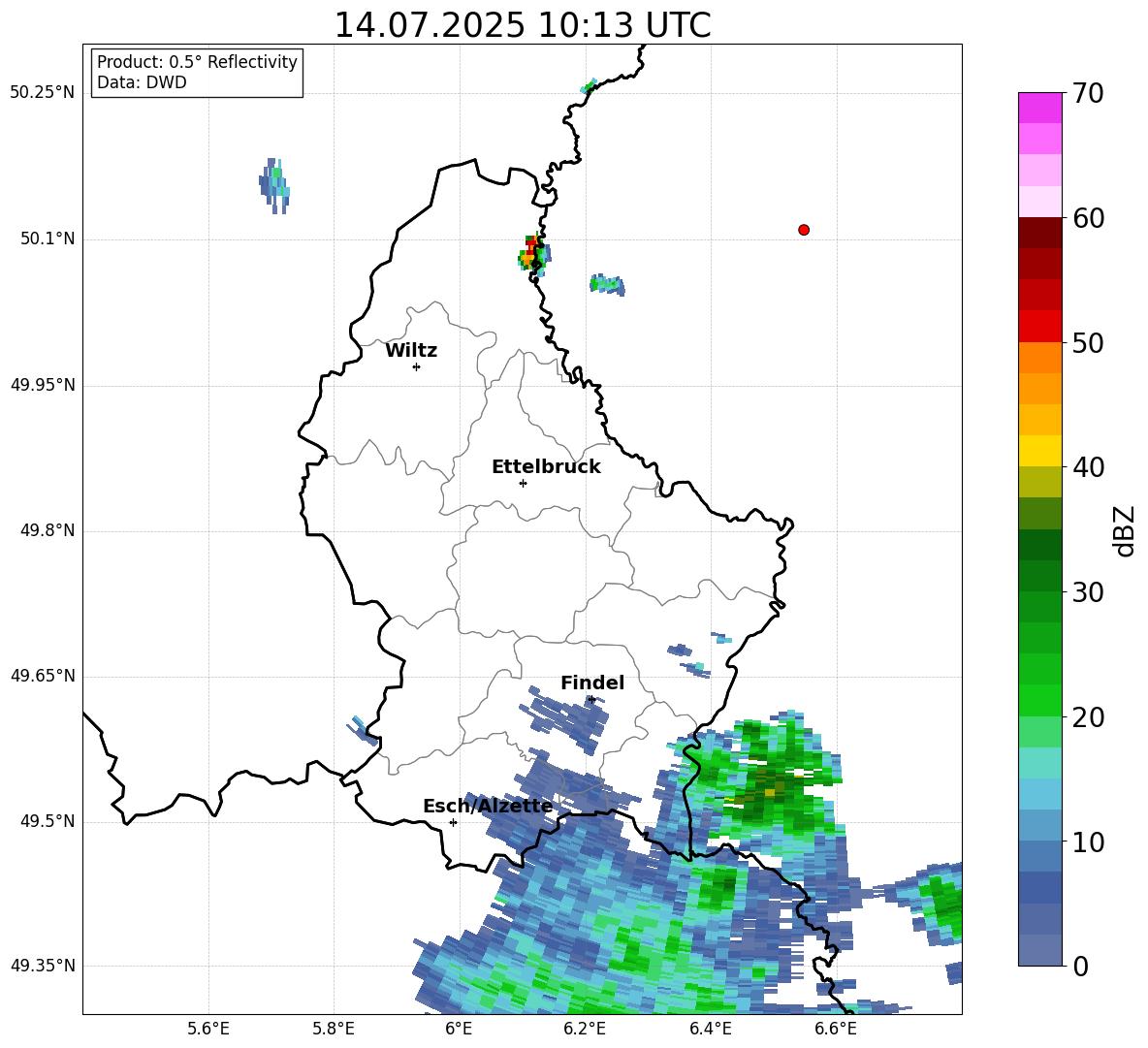Screen dimensions: 1148x1048
Task: Click 'Product: 0.5° Reflectivity' text
Action: pyautogui.click(x=197, y=62)
